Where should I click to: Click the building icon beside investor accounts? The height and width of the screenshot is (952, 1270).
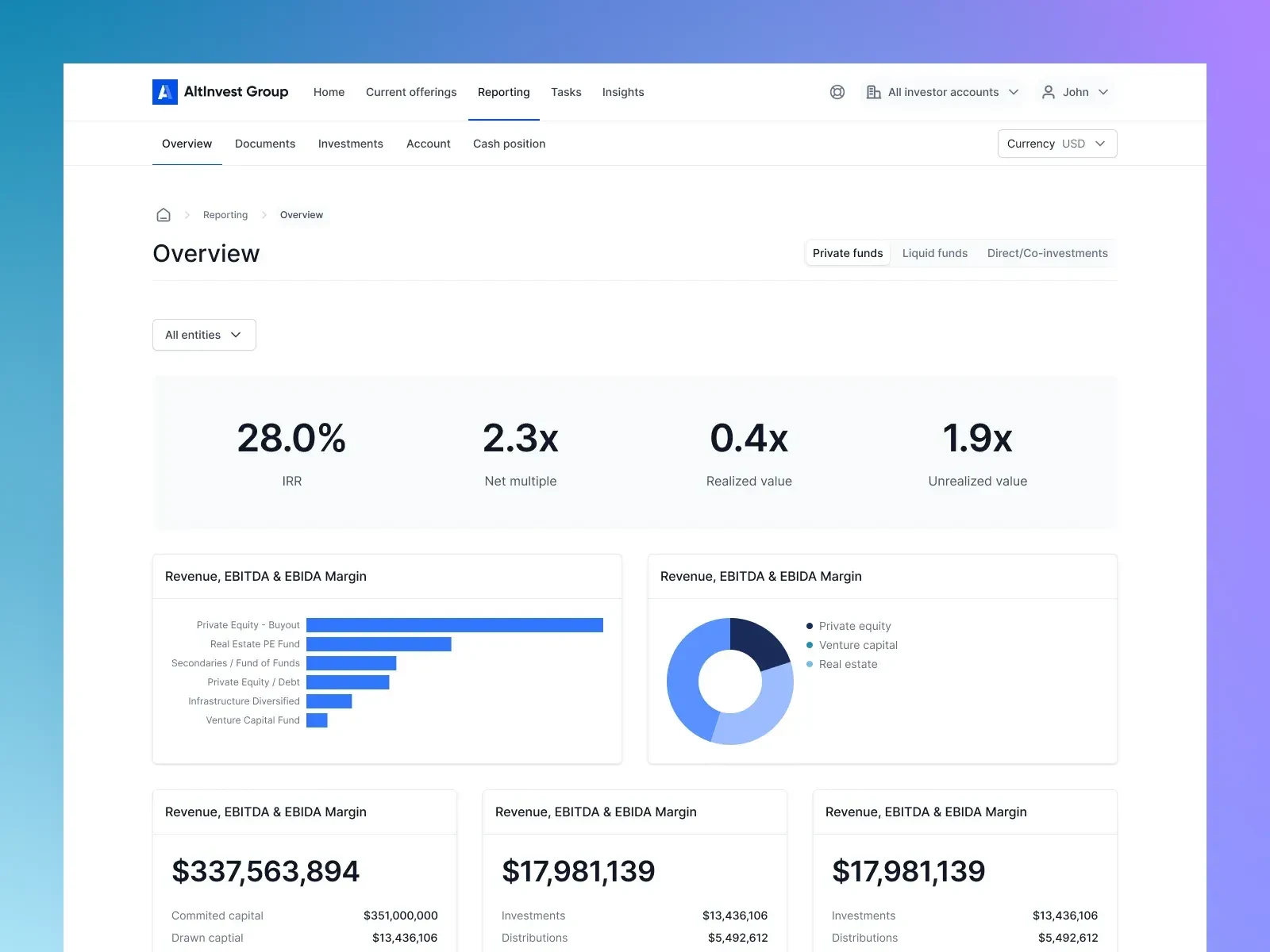point(873,92)
